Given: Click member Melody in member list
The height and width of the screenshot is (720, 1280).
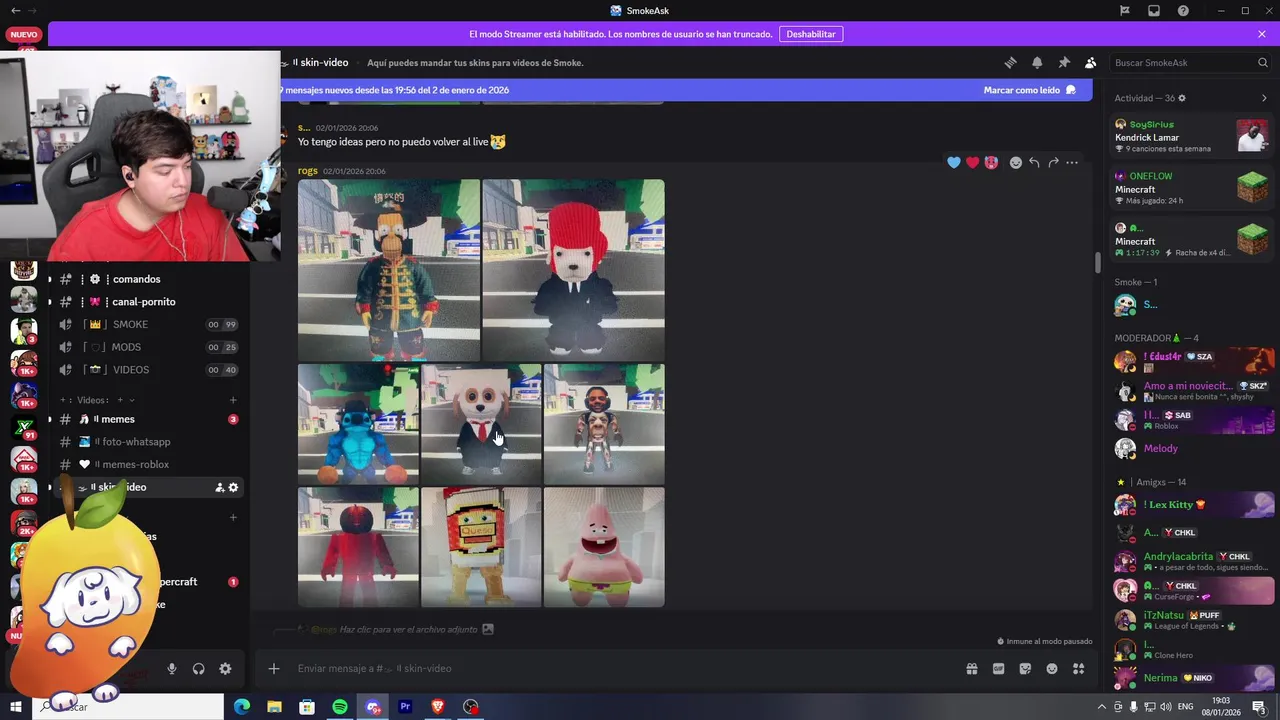Looking at the screenshot, I should pos(1192,448).
